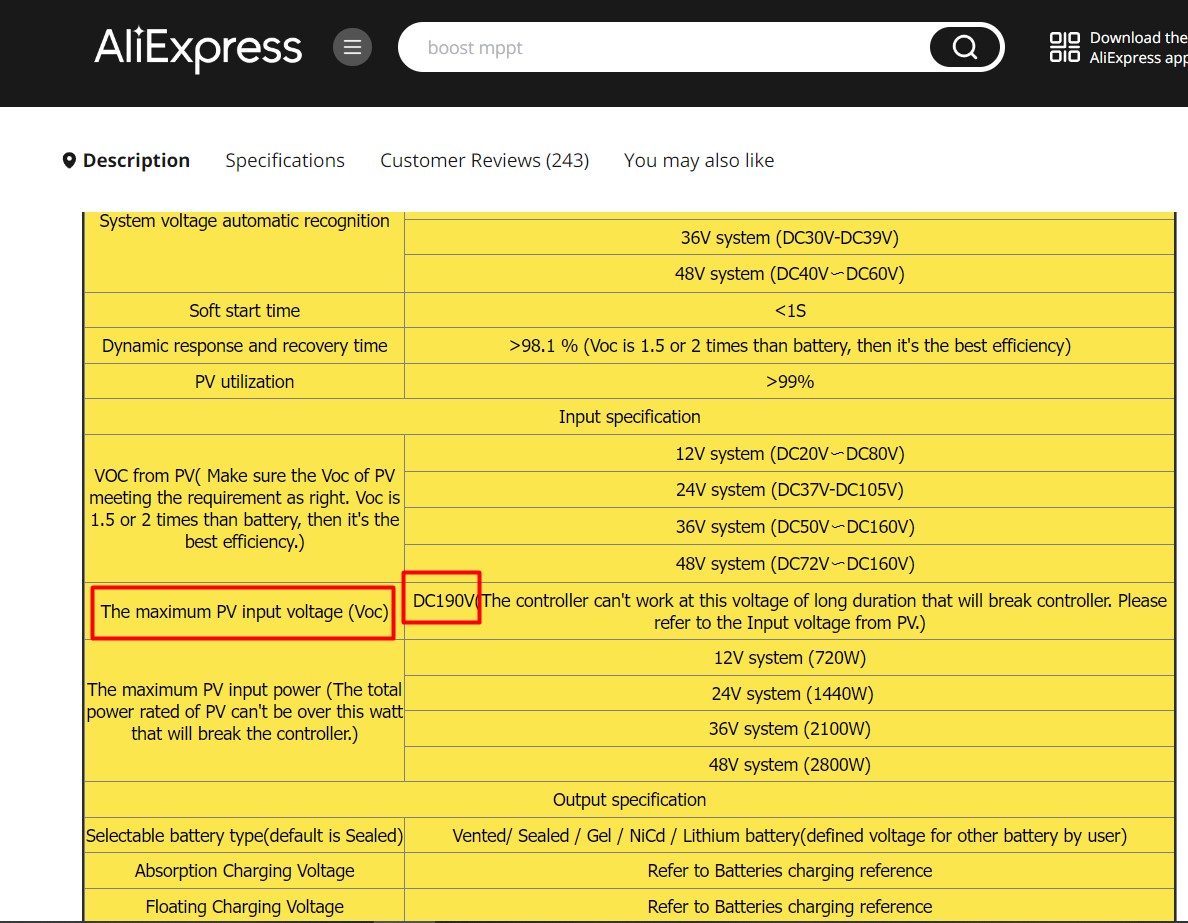The width and height of the screenshot is (1188, 923).
Task: Click the 12V system (720W) row
Action: pos(789,658)
